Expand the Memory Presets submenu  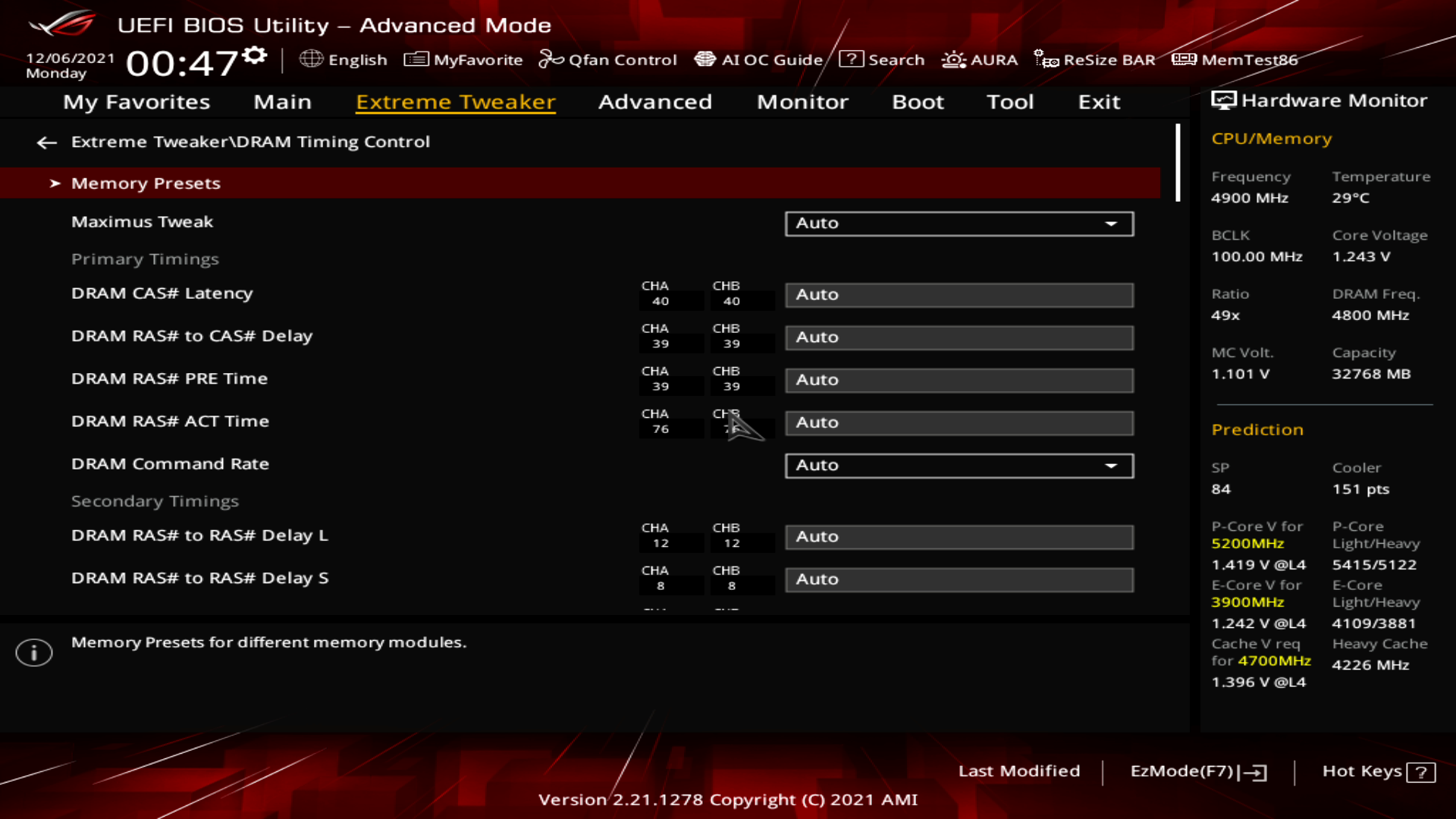[x=146, y=184]
